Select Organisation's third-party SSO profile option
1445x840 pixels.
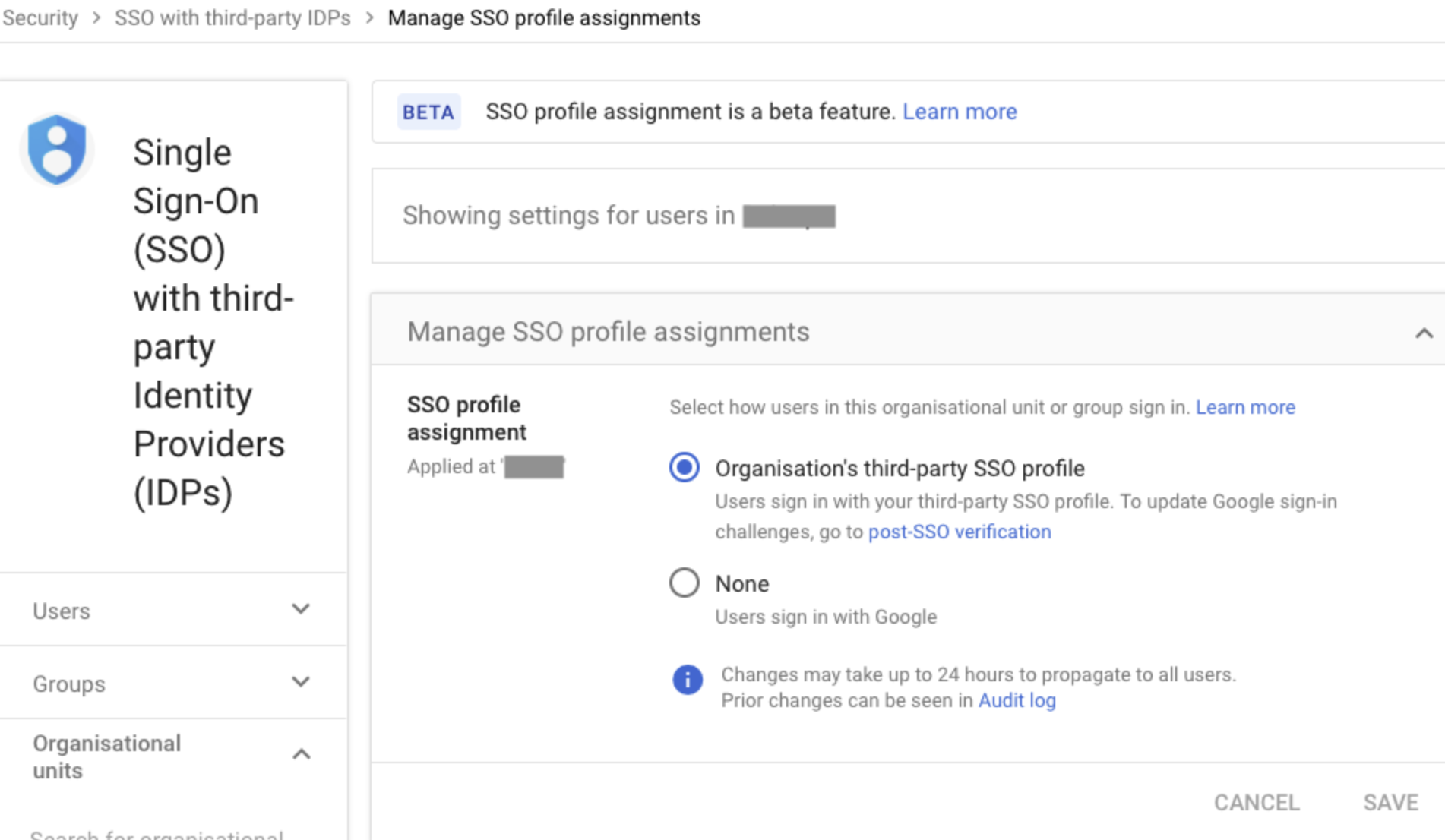[x=684, y=467]
